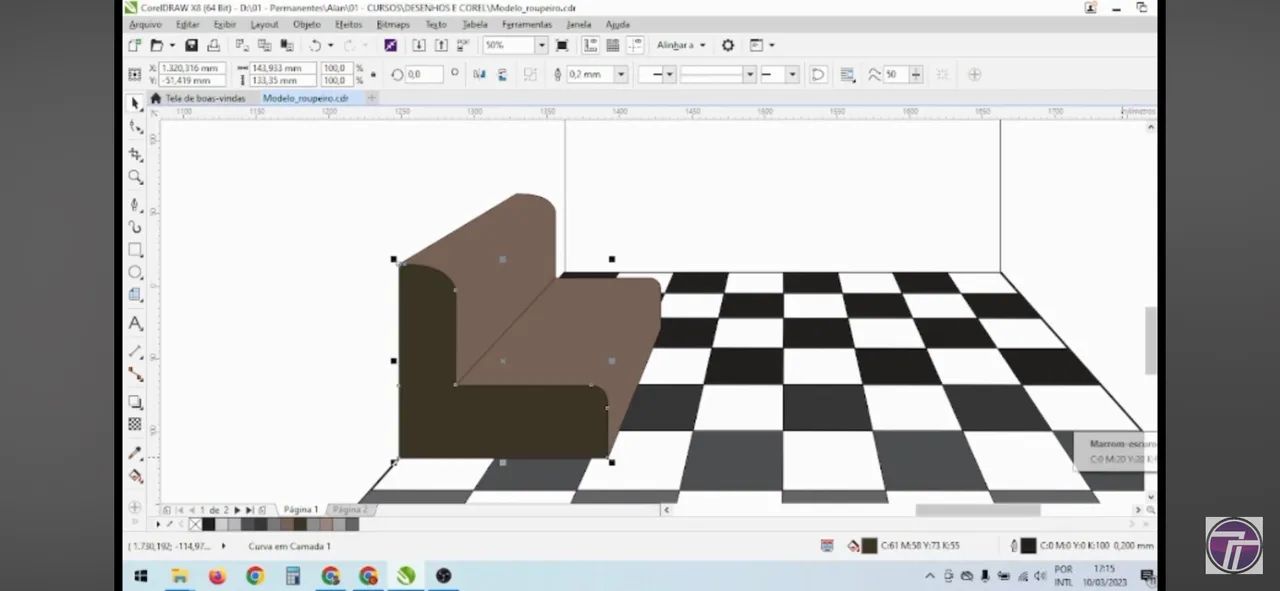Pick the Parallel Dimension tool
The width and height of the screenshot is (1280, 591).
tap(135, 351)
